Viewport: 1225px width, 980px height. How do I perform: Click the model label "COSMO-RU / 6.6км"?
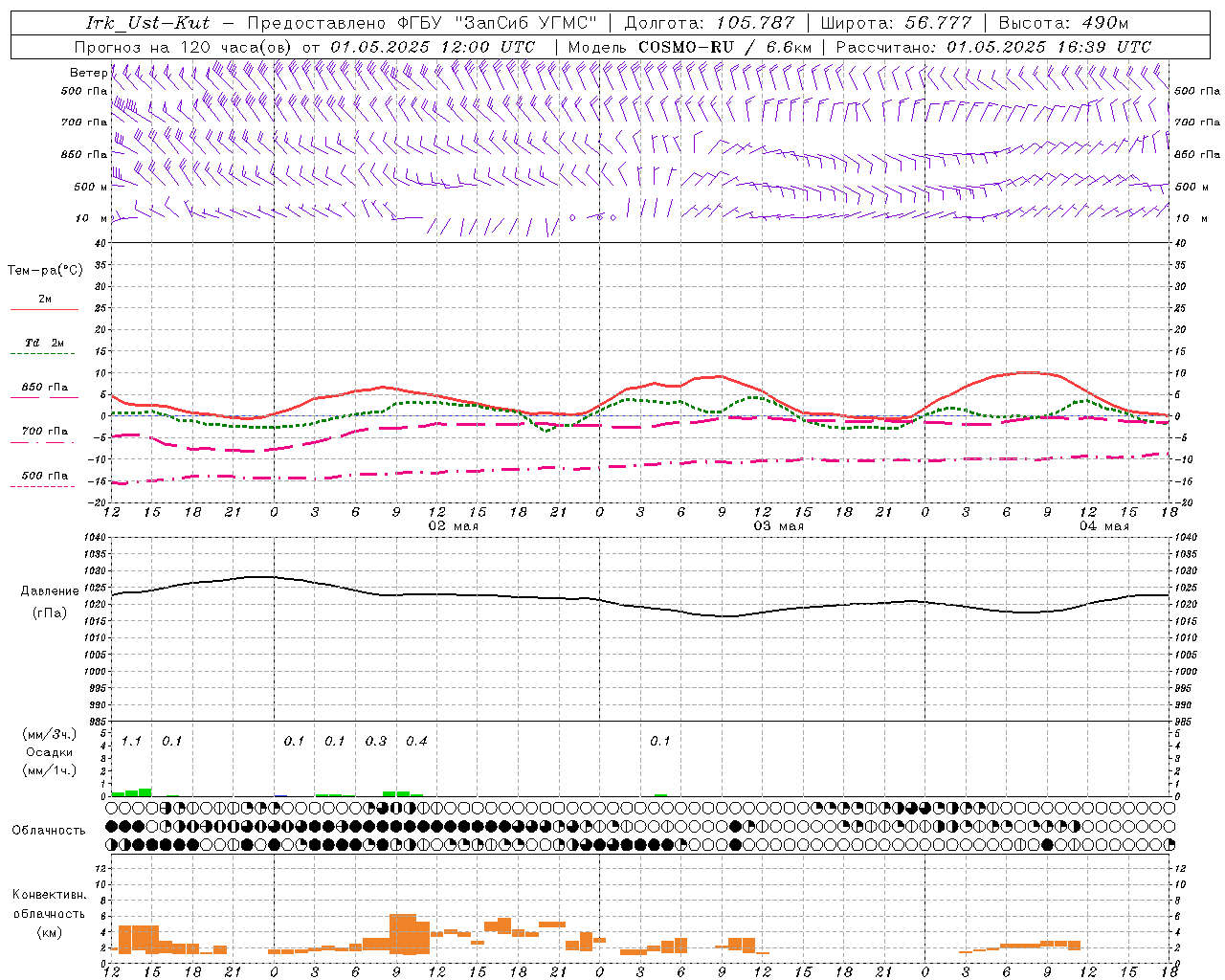tap(725, 47)
